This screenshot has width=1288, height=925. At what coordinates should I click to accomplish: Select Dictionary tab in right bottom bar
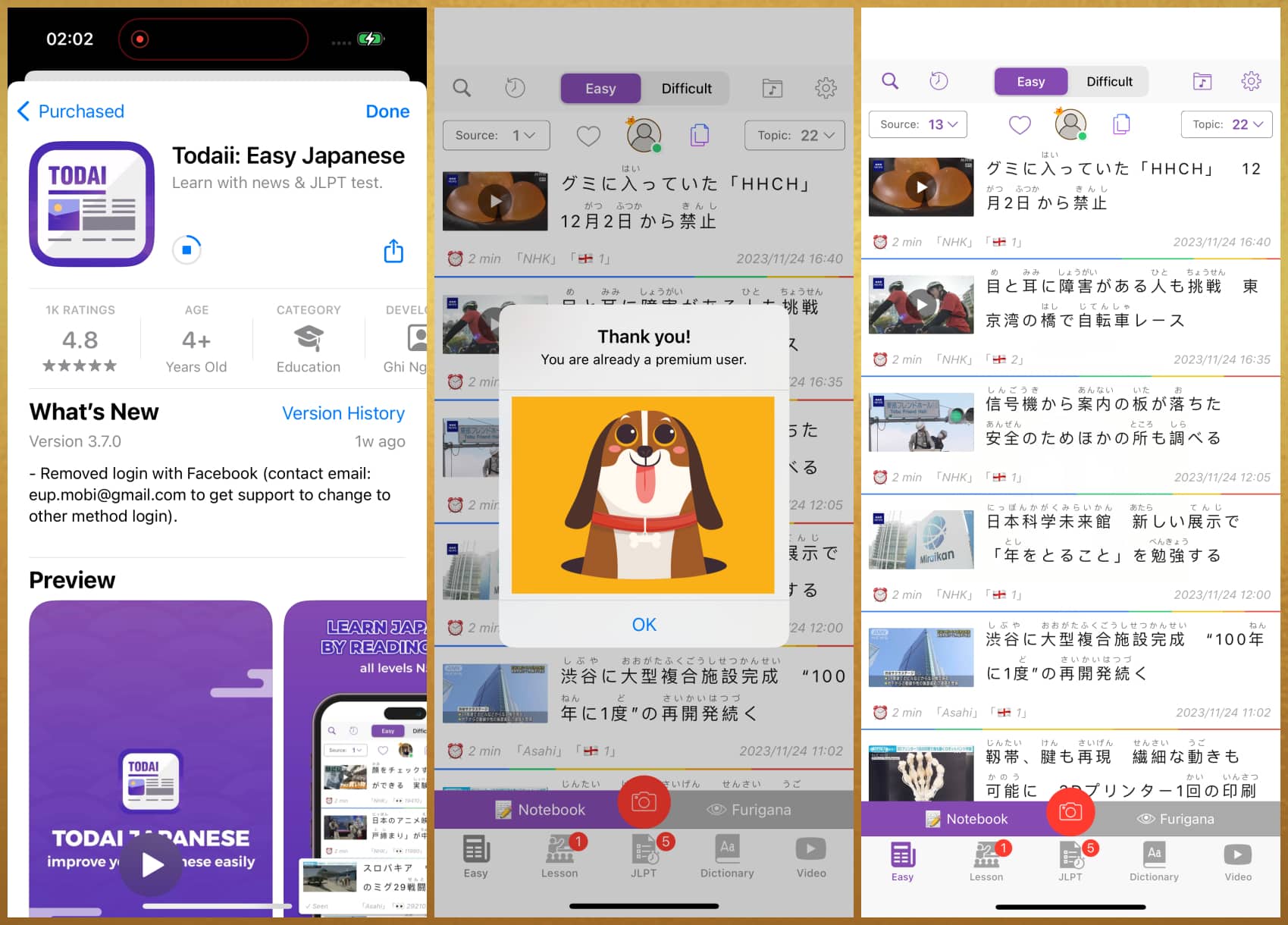point(1154,861)
